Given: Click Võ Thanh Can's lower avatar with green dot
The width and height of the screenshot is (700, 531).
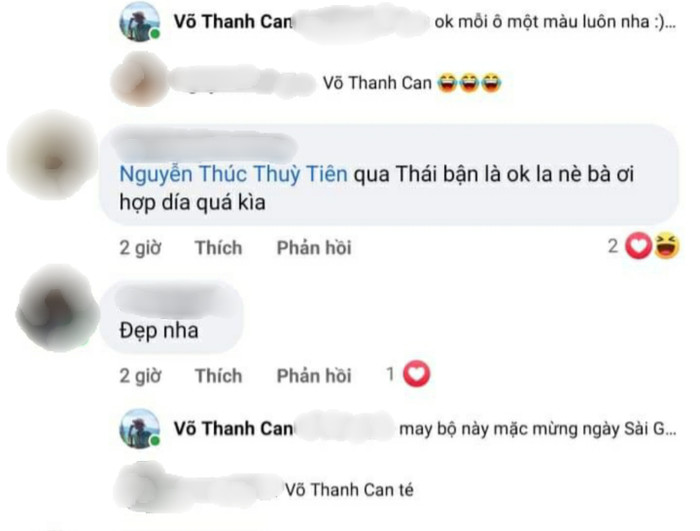Looking at the screenshot, I should coord(140,429).
